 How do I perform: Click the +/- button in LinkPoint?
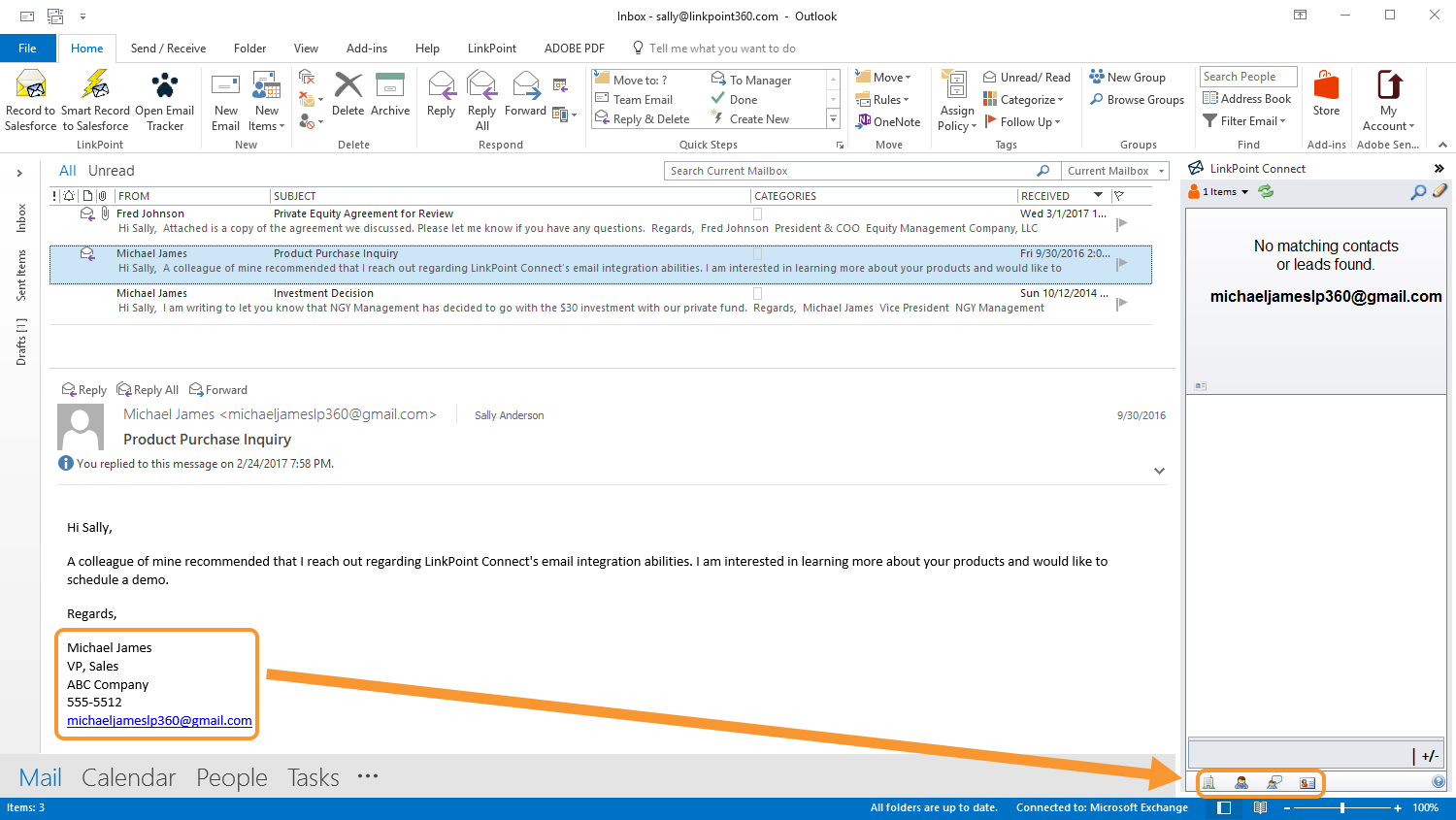pos(1429,756)
